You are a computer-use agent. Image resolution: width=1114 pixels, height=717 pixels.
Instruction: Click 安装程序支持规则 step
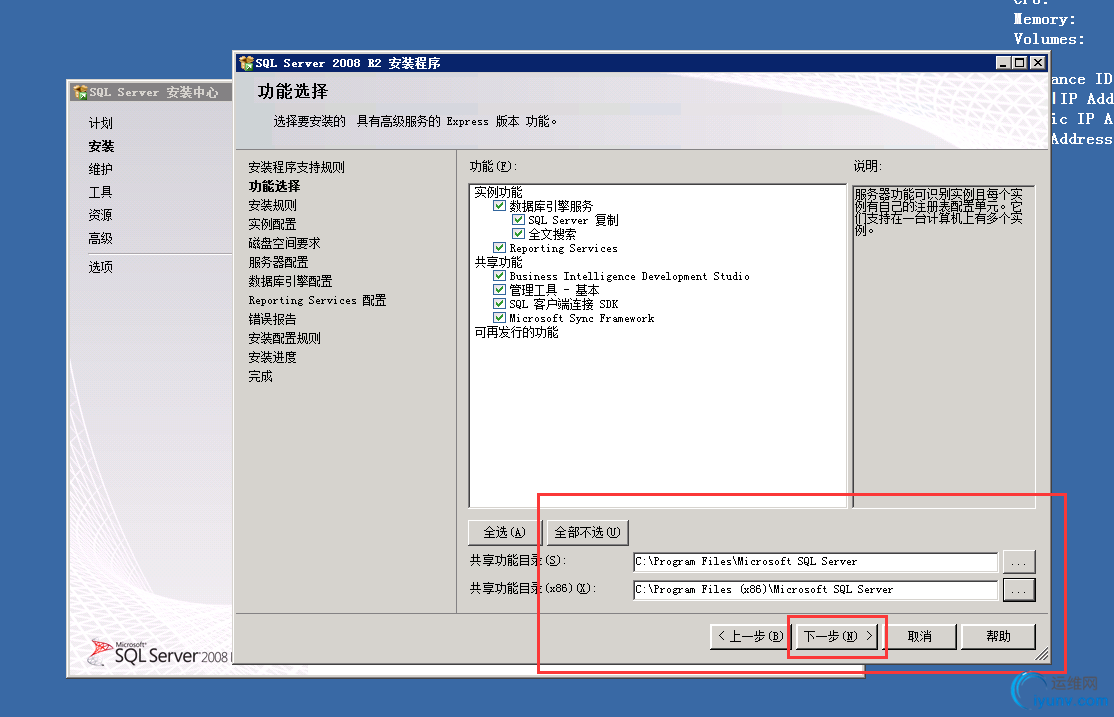pos(296,167)
